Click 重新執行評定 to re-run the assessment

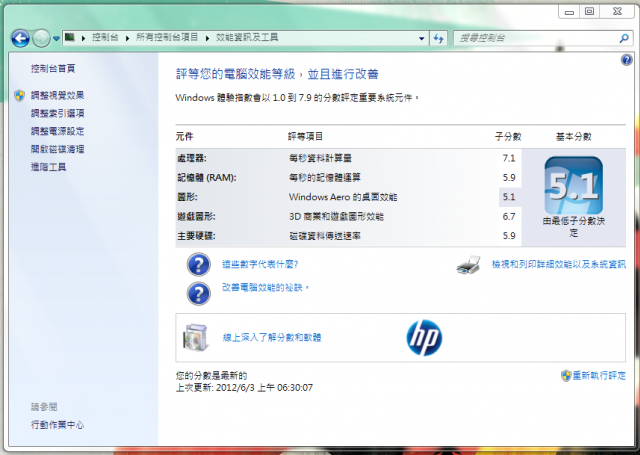tap(599, 375)
